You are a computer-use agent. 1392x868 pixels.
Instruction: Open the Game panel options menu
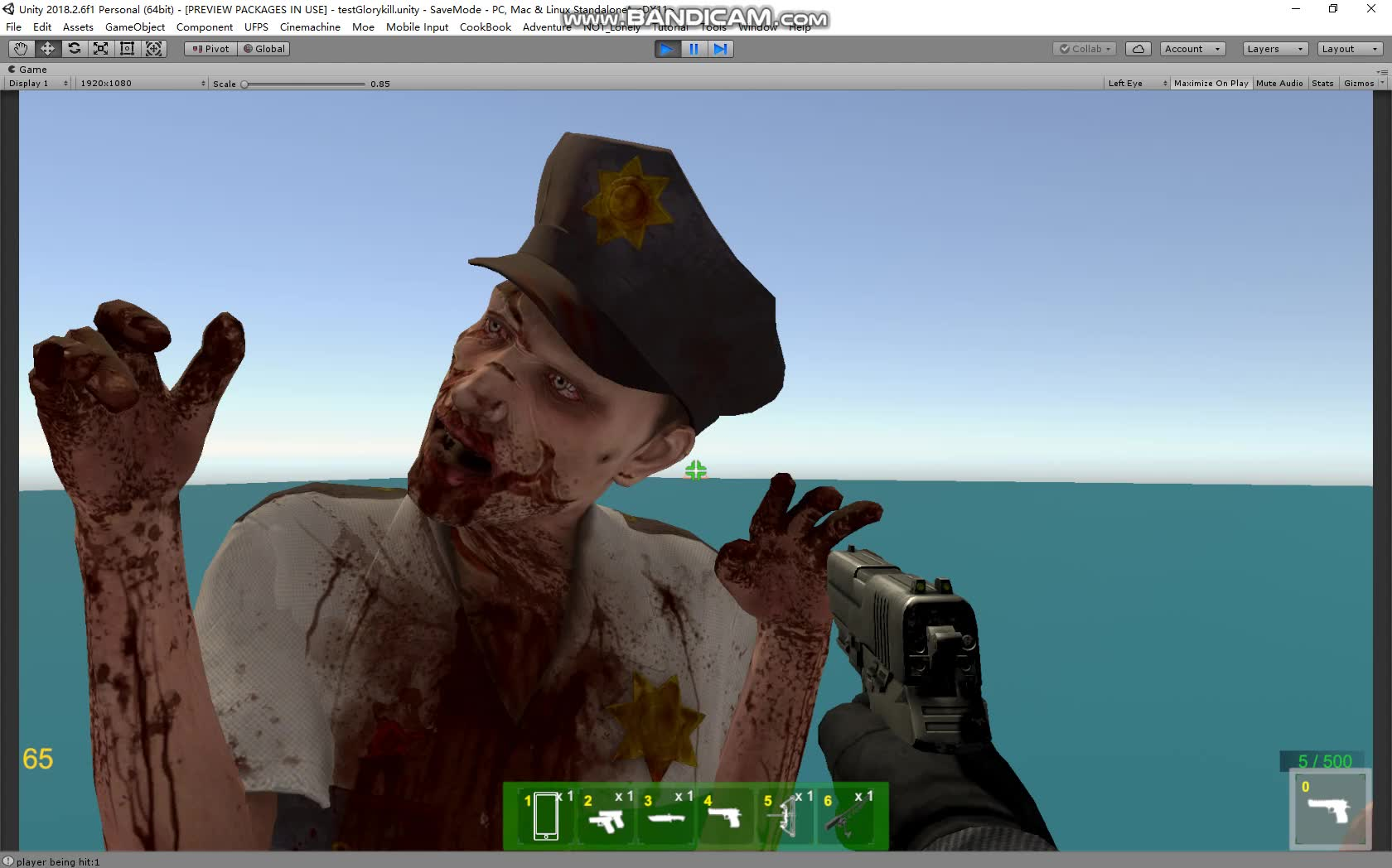(1383, 71)
